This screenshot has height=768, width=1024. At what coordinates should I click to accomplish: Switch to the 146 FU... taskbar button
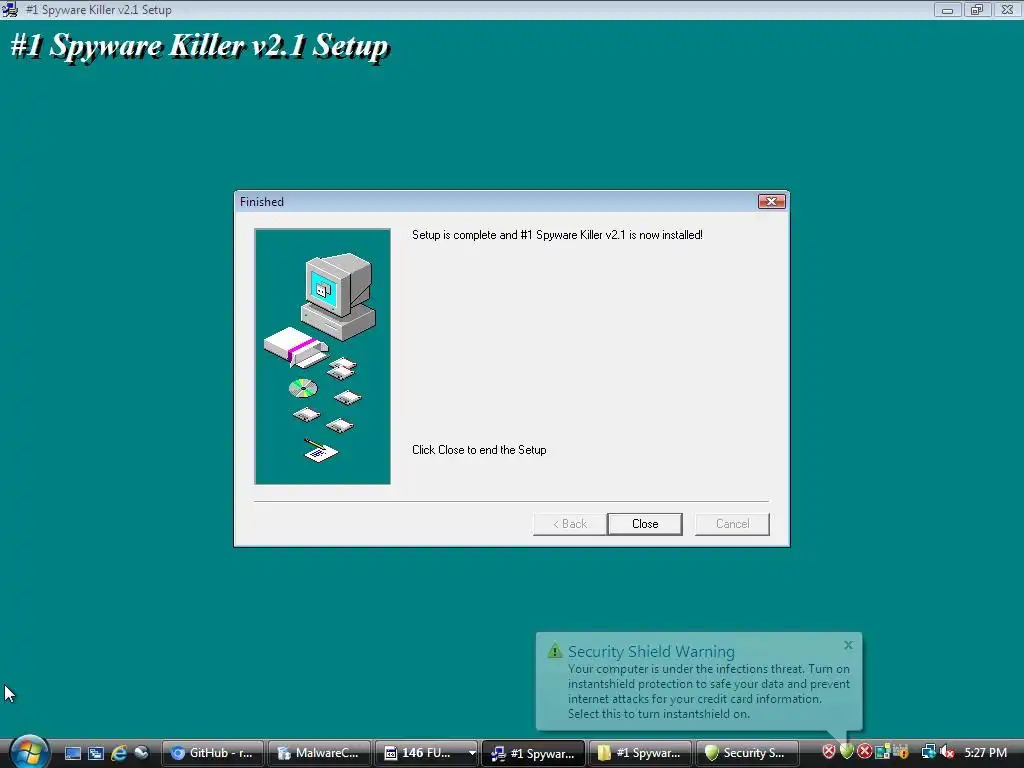(x=419, y=753)
